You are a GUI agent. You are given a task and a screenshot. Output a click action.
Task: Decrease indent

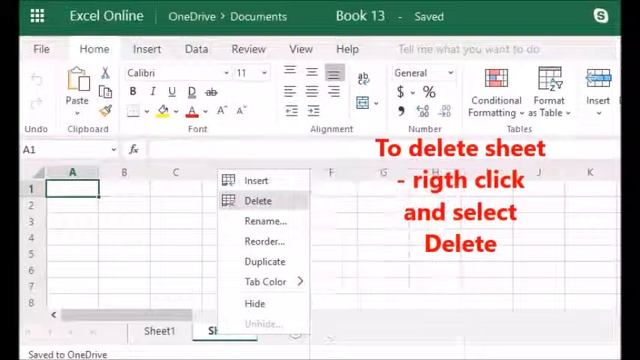[291, 111]
